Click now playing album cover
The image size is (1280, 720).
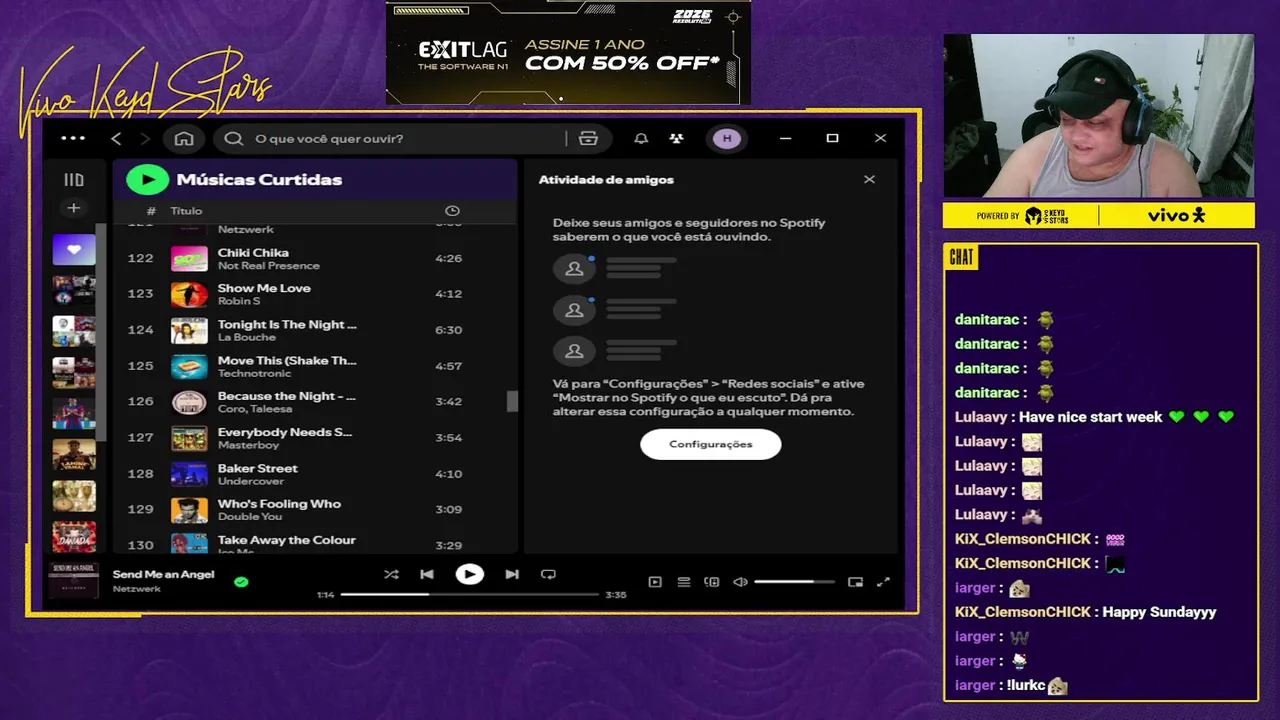[74, 581]
